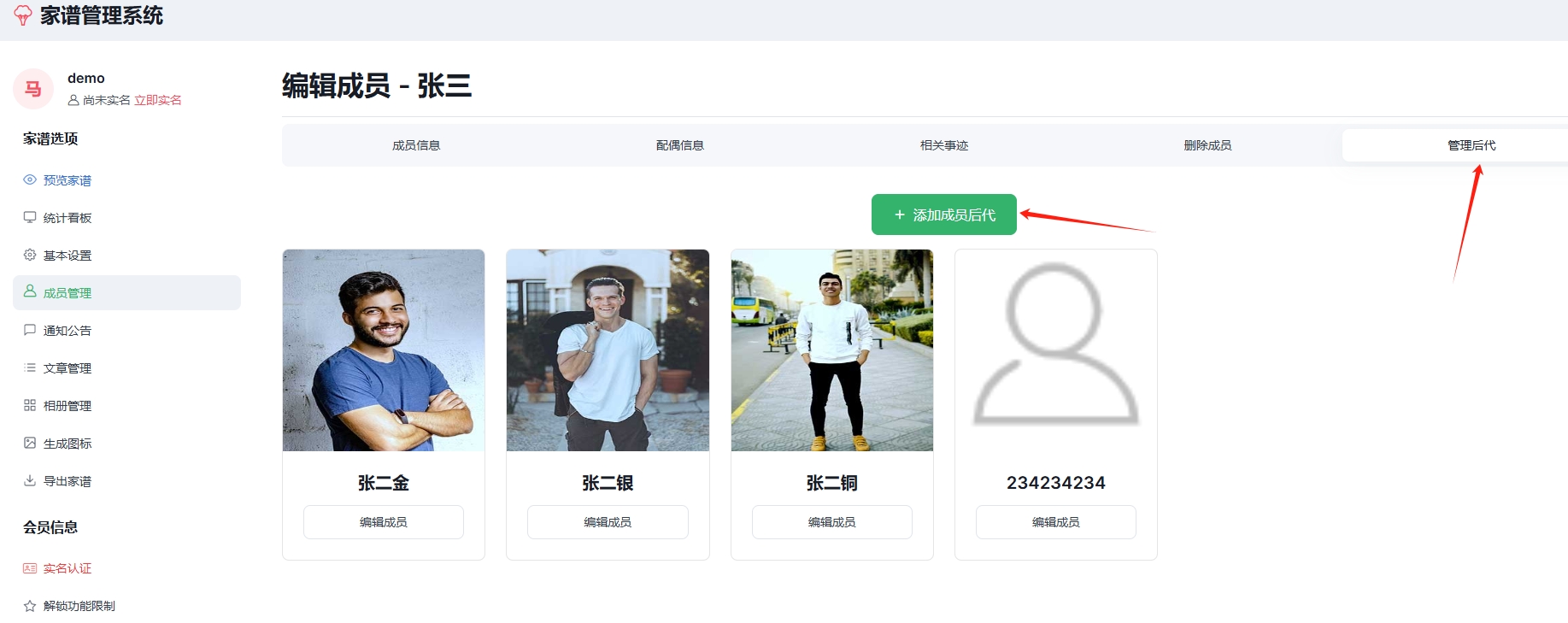Screen dimensions: 1568x623
Task: Click 编辑成员 under 234234234
Action: pos(1056,522)
